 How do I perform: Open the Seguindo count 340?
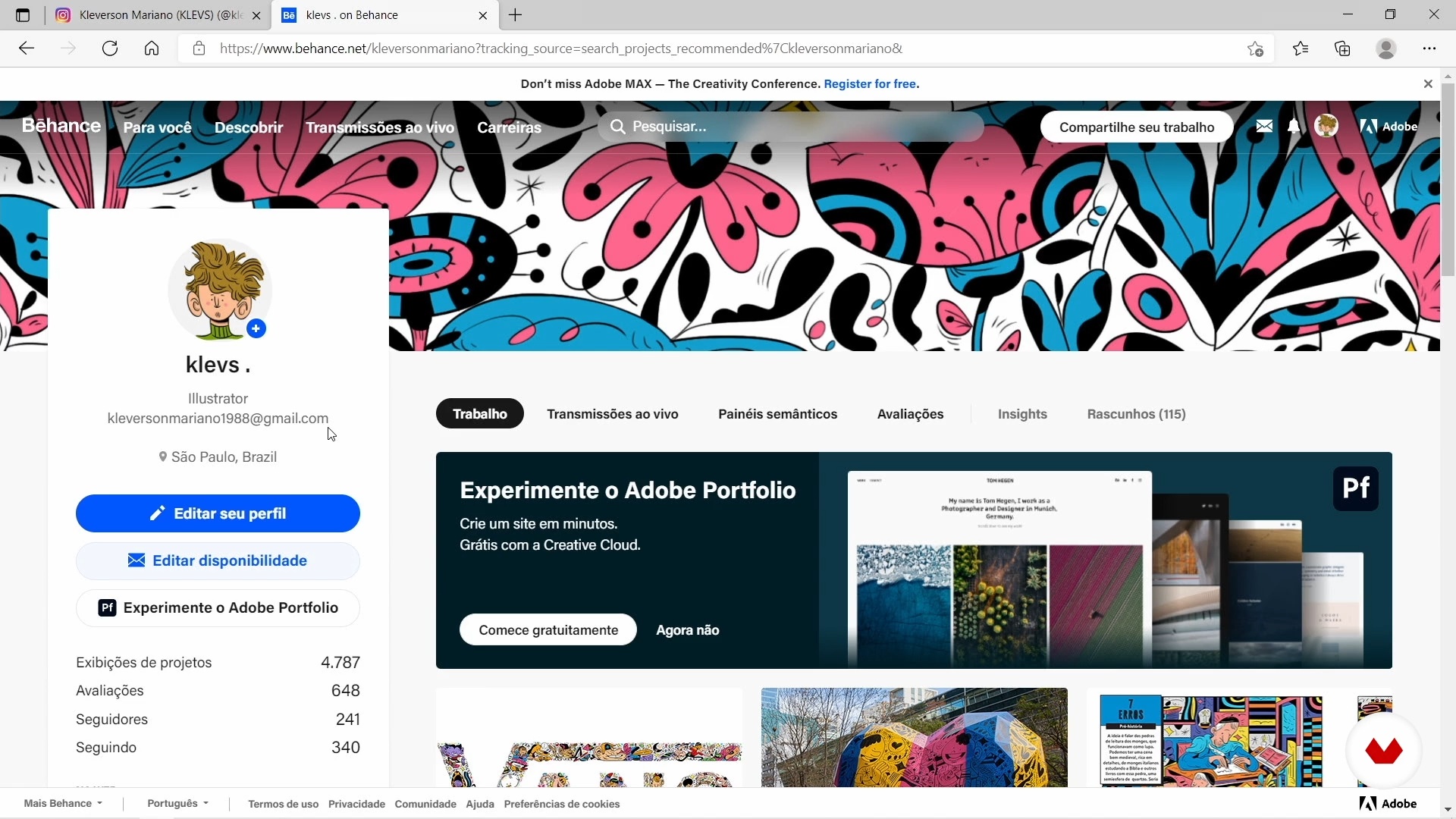[x=346, y=748]
